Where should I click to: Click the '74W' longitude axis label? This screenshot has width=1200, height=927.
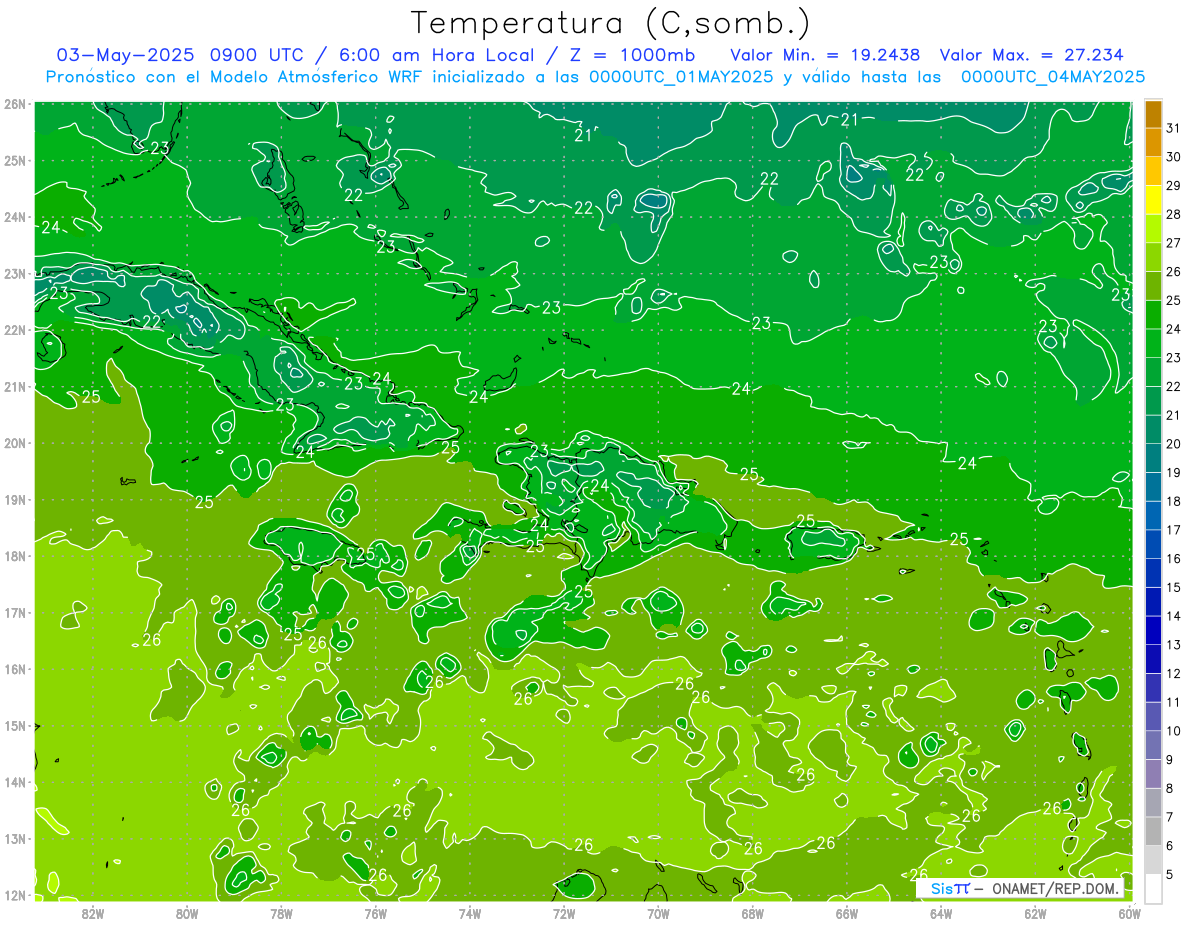tap(470, 913)
